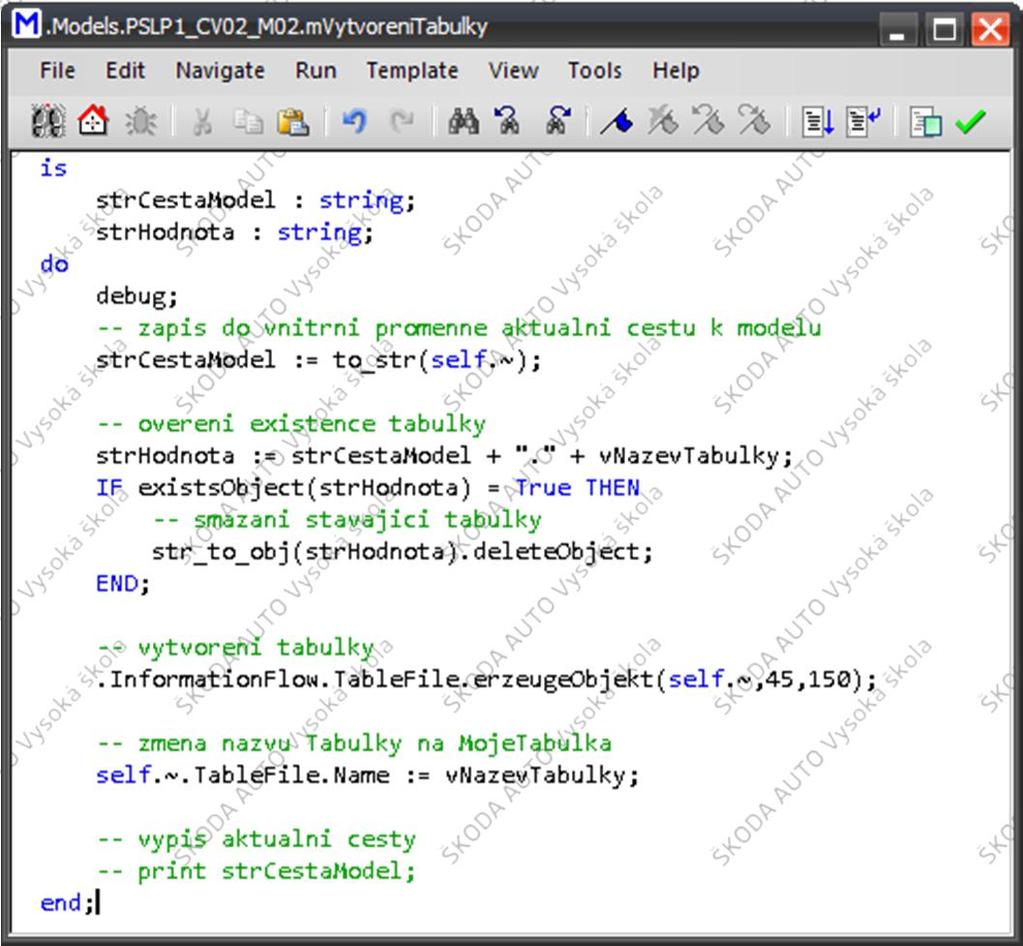Open the Navigate menu

click(220, 70)
